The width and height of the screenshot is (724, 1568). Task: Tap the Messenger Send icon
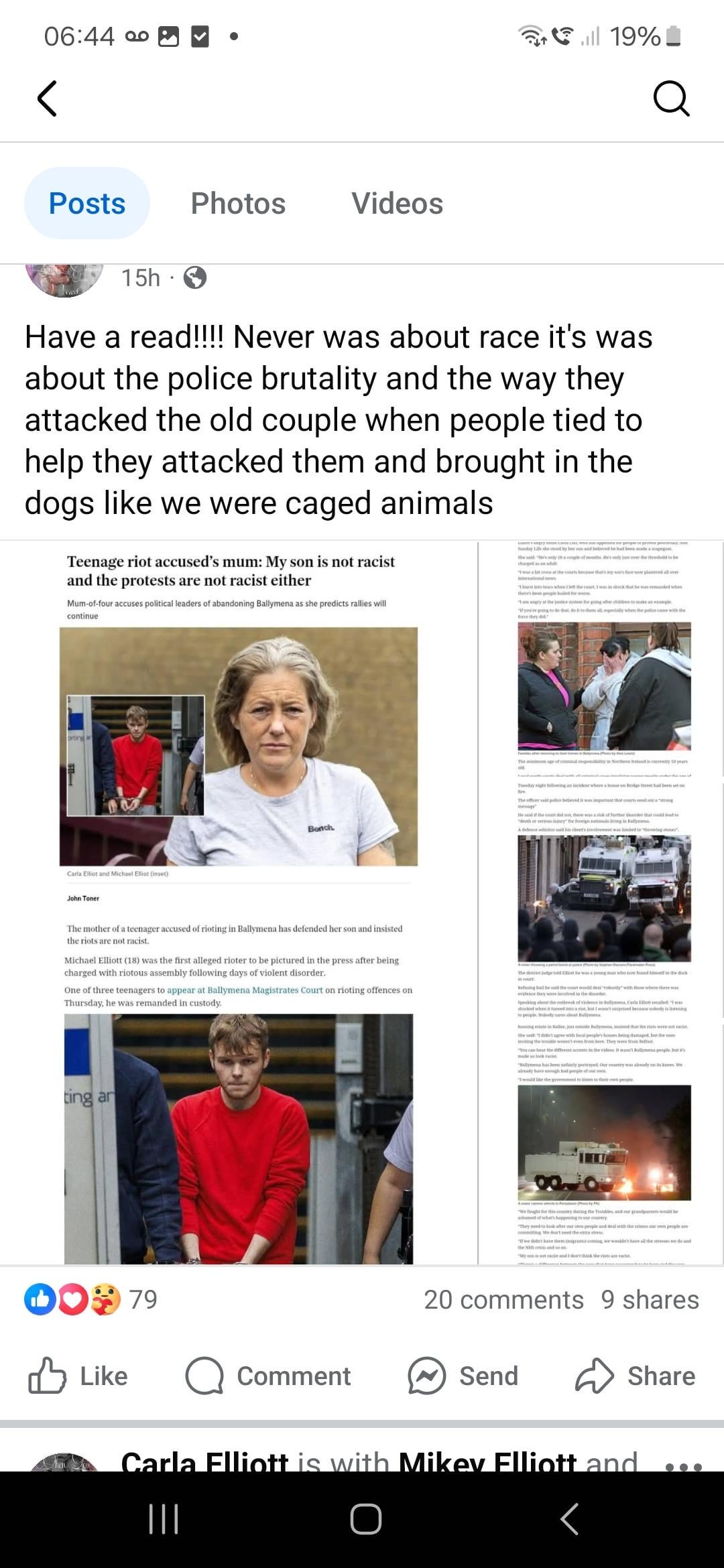click(x=427, y=1376)
